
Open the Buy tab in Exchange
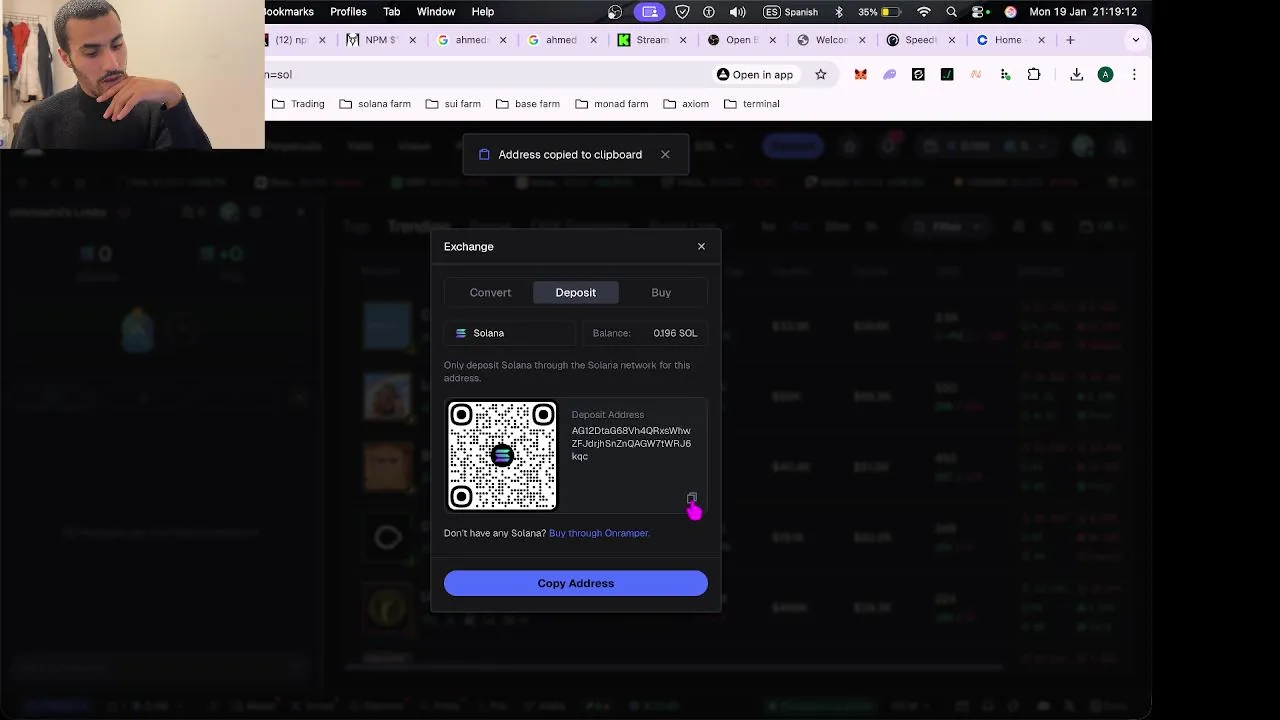click(661, 292)
